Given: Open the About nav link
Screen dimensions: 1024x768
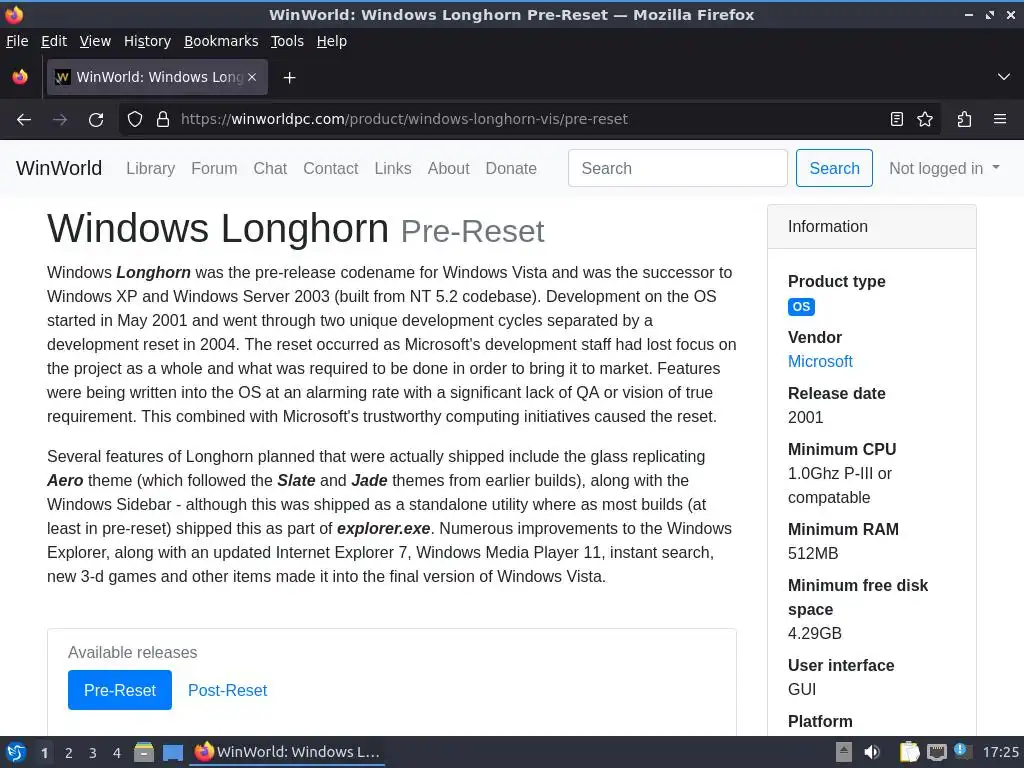Looking at the screenshot, I should (x=449, y=168).
